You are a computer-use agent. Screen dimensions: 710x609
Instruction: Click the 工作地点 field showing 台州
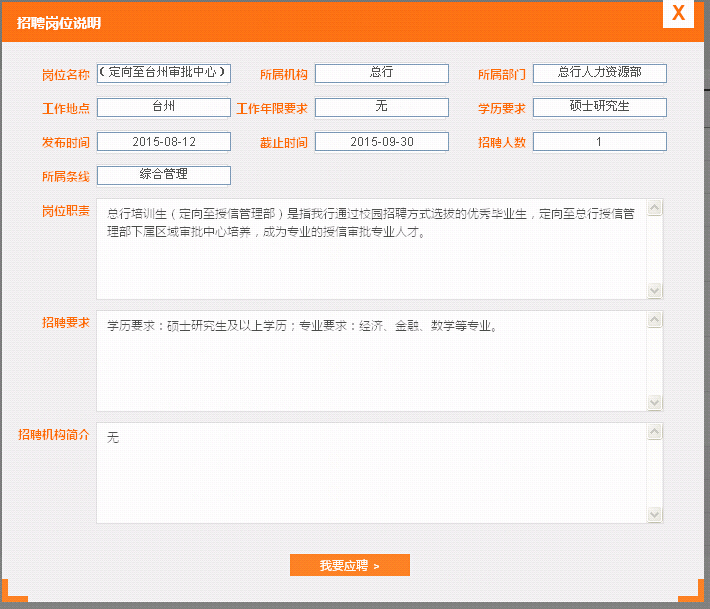(x=164, y=107)
